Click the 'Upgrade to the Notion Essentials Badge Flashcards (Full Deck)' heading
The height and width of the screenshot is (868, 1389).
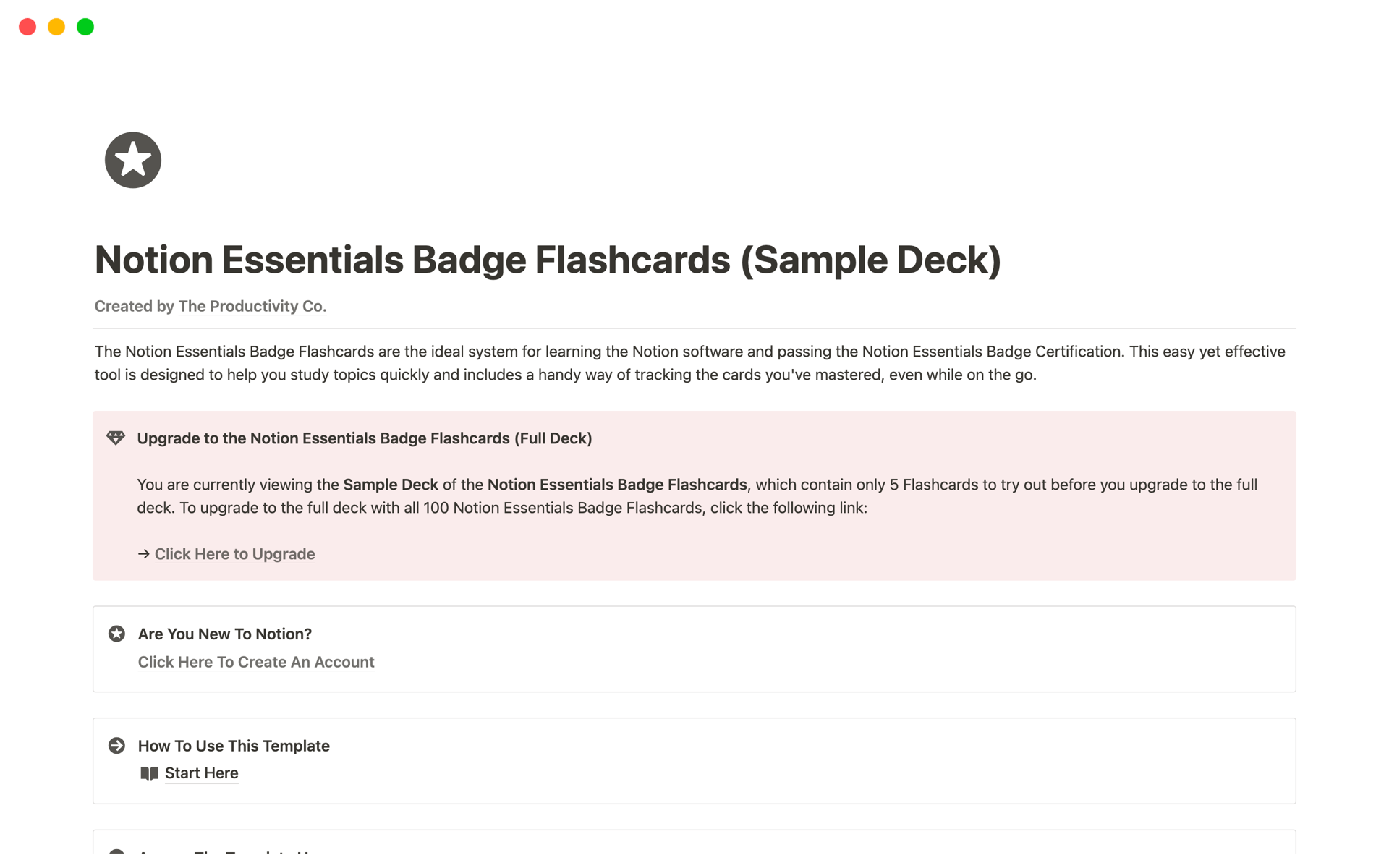click(x=364, y=438)
